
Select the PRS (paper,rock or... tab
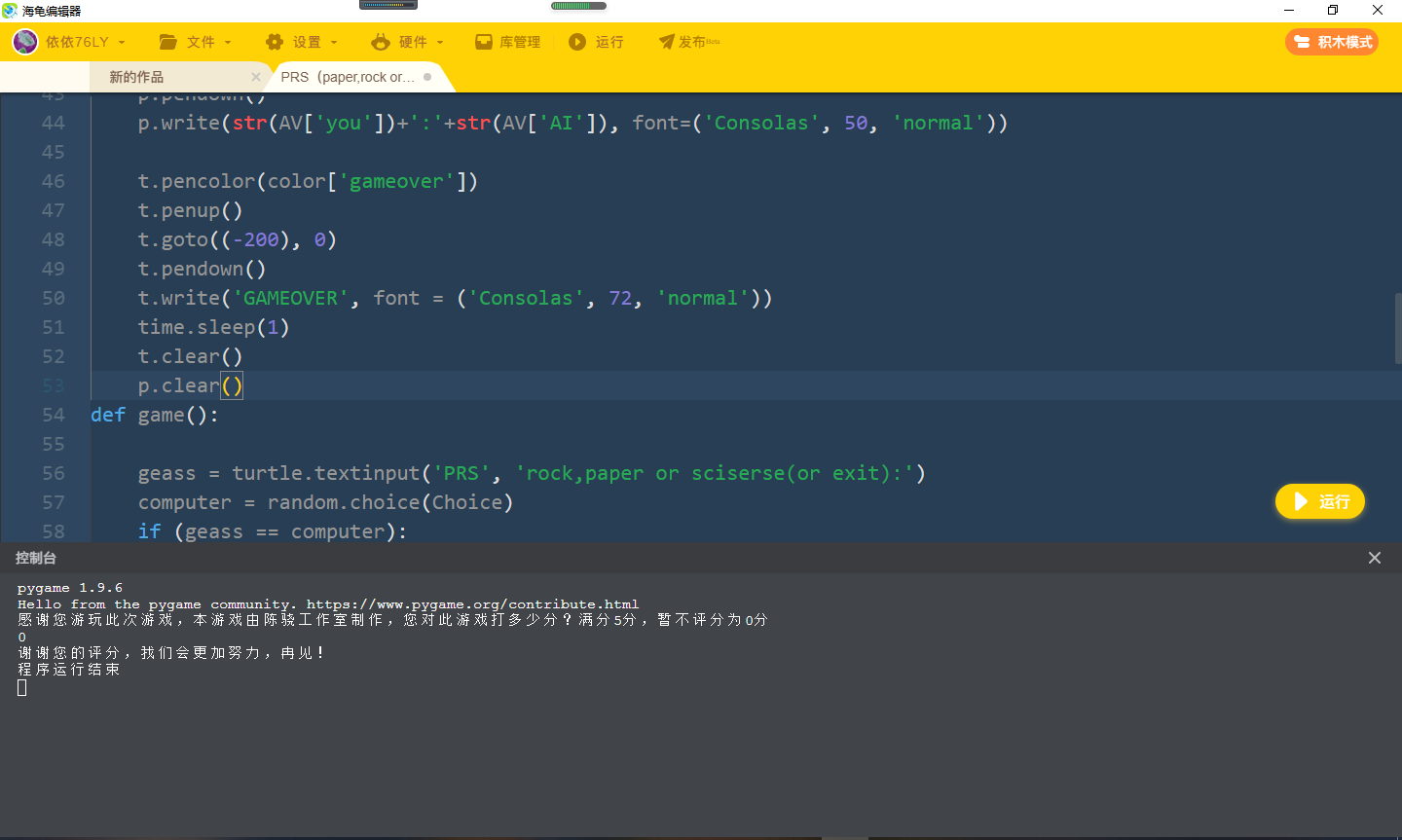348,77
